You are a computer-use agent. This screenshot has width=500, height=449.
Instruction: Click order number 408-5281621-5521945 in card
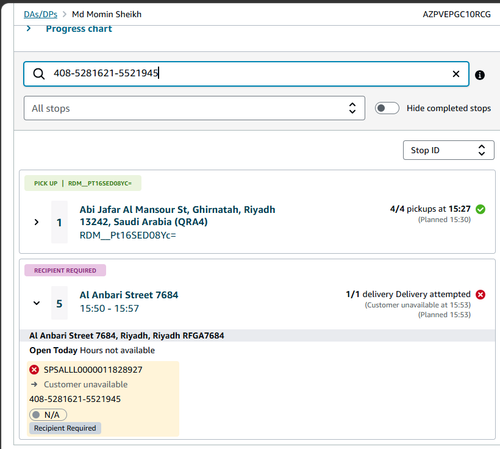(x=75, y=399)
